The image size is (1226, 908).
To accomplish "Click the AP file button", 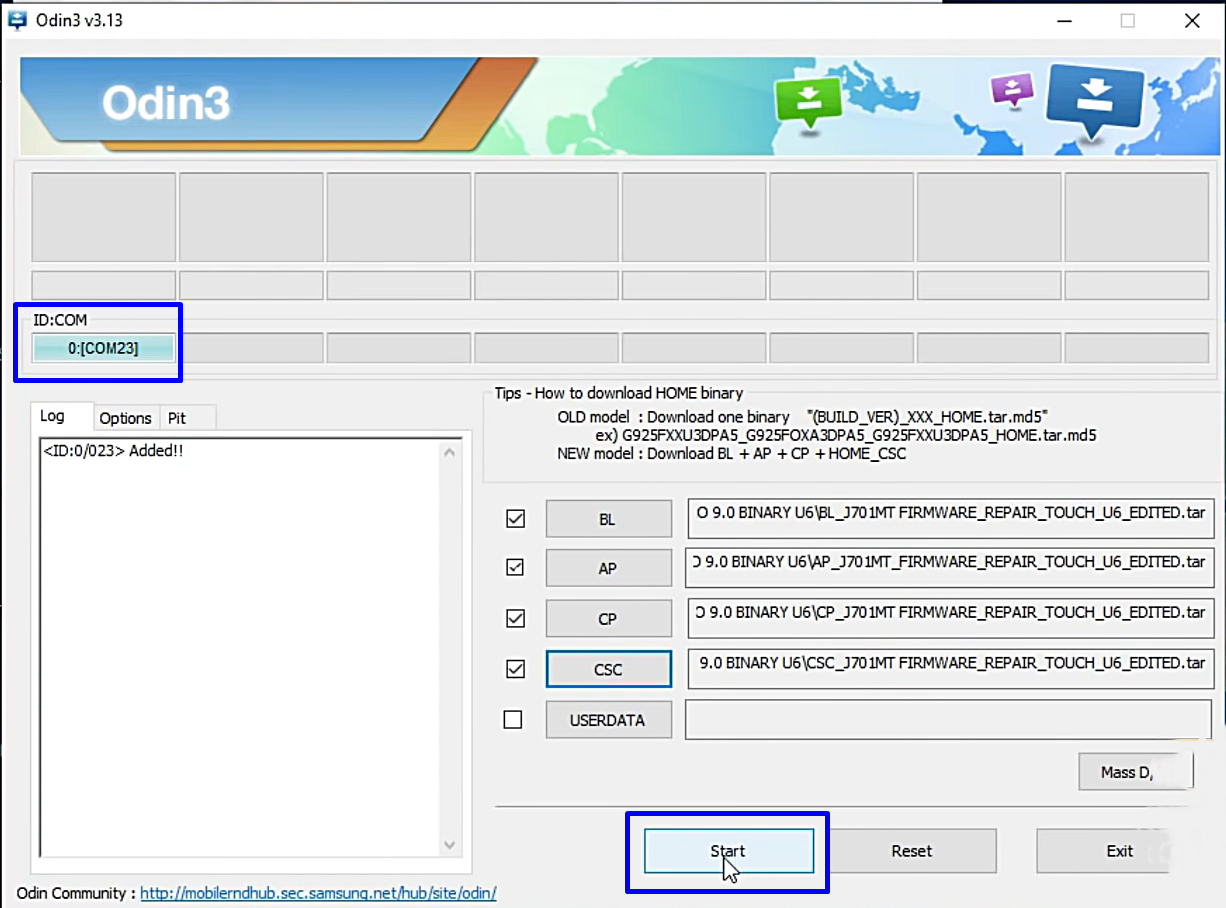I will [x=608, y=568].
